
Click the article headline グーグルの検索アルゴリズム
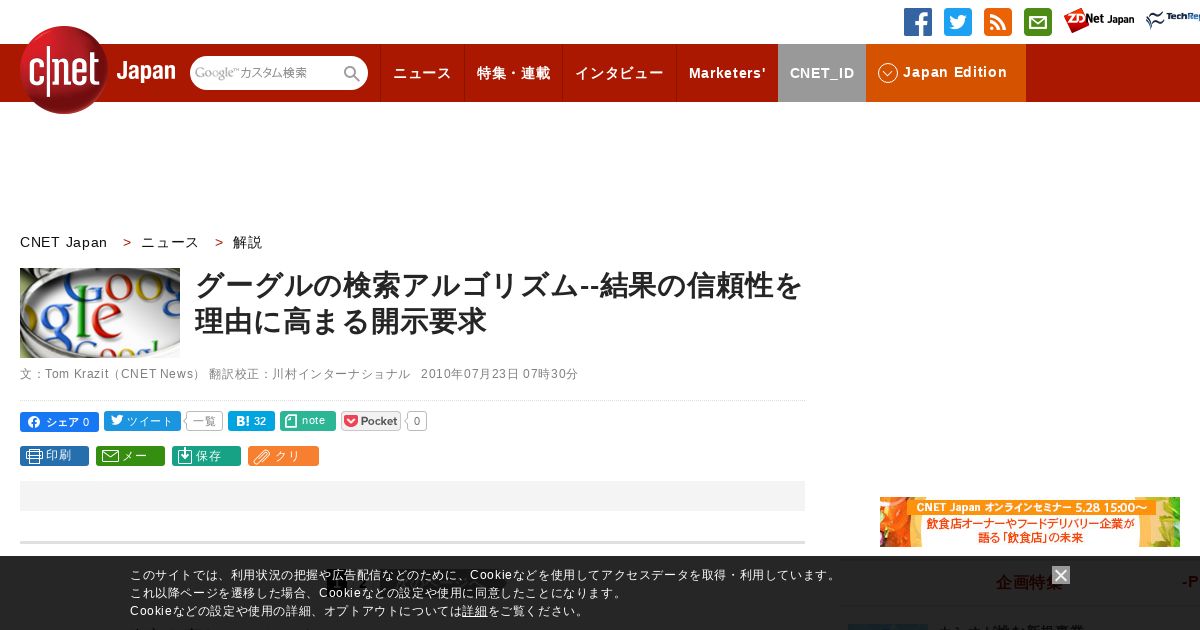[498, 303]
